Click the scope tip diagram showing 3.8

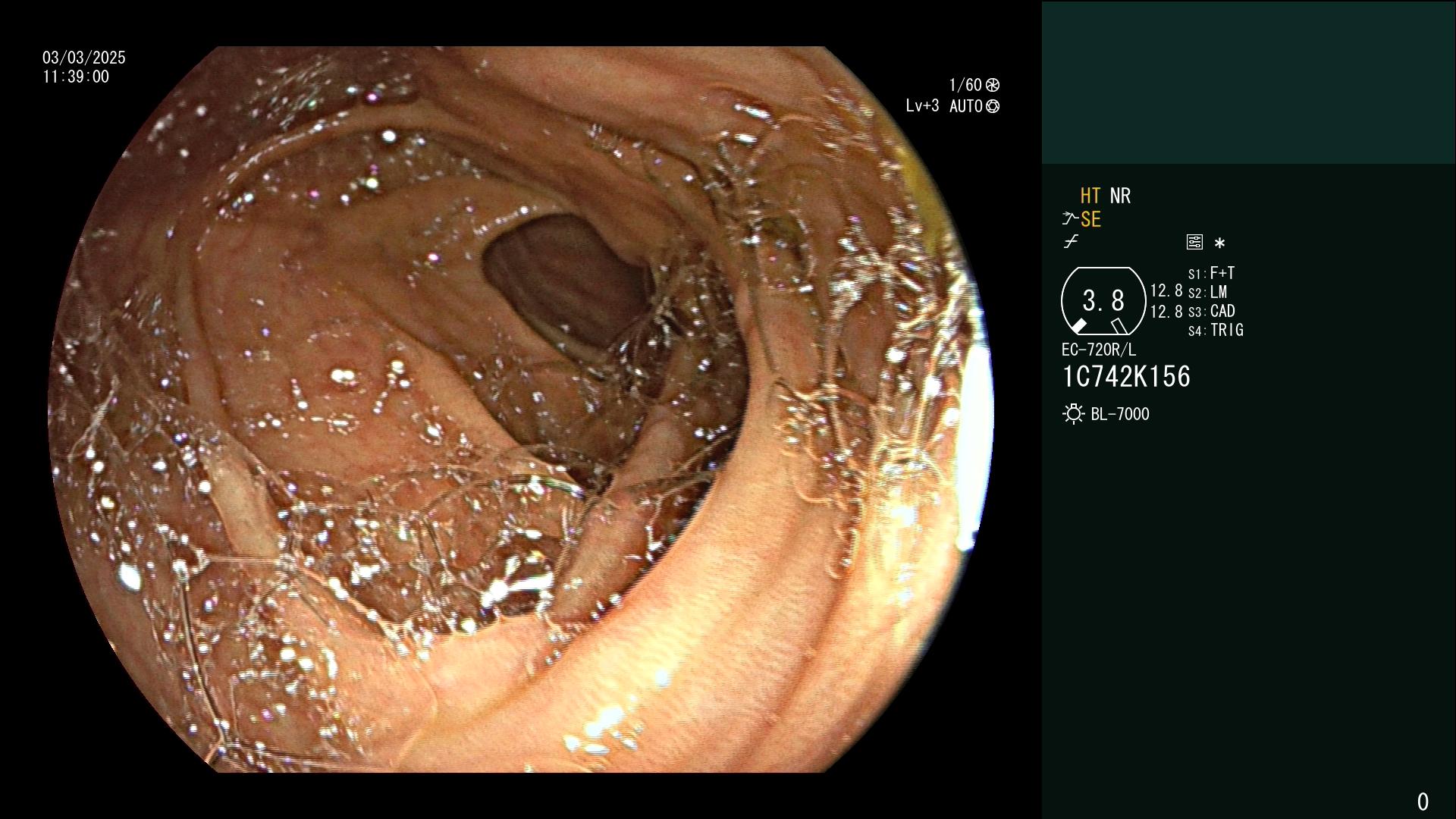[x=1103, y=301]
